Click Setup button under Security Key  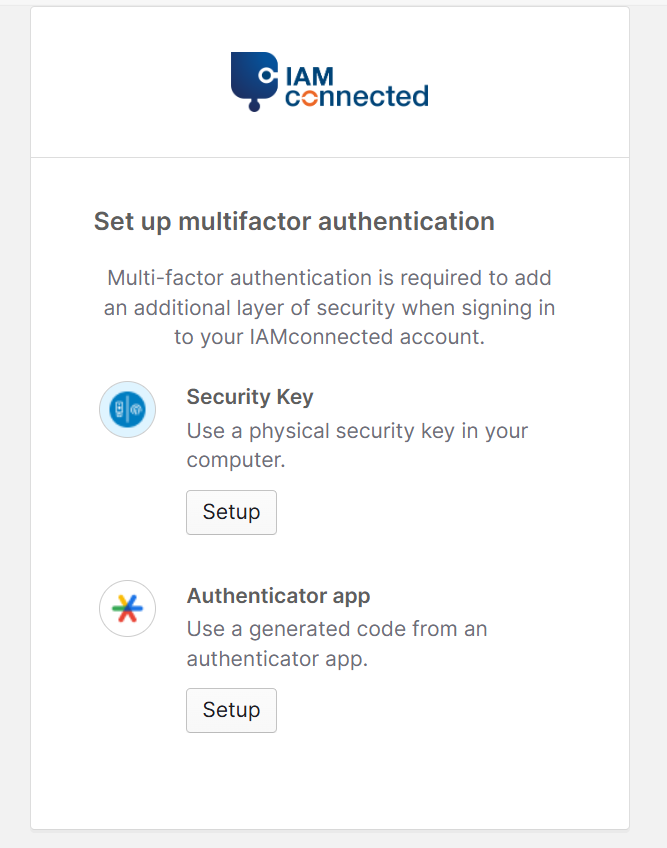tap(231, 512)
